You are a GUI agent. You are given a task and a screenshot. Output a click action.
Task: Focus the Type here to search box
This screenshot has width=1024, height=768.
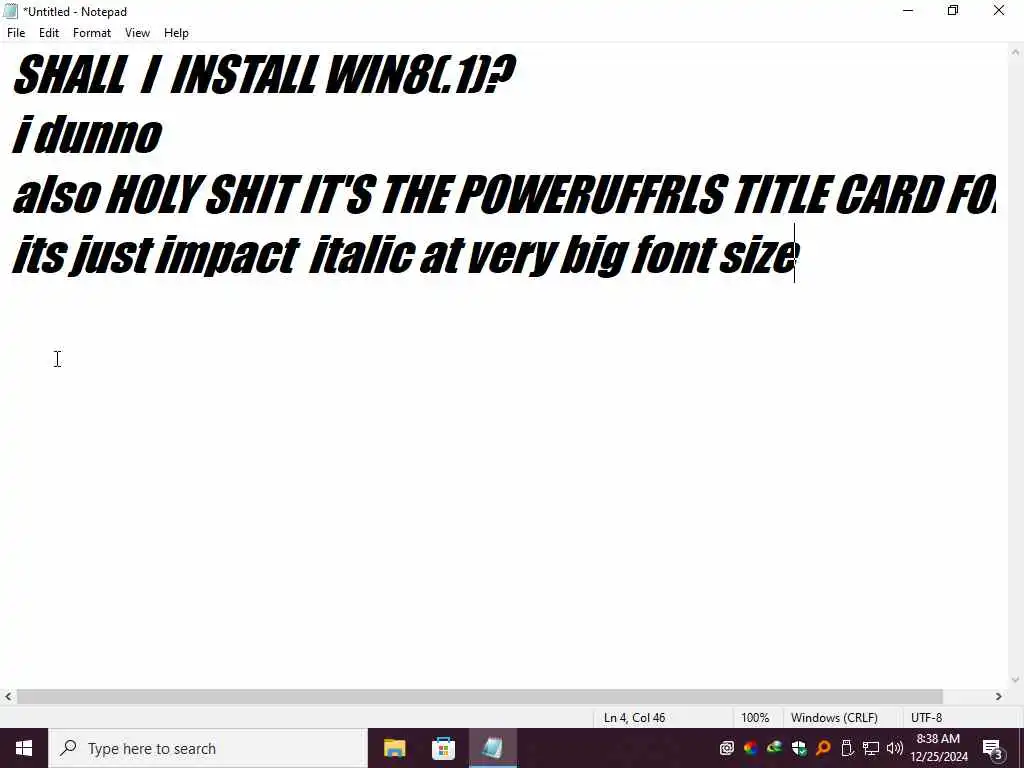coord(208,748)
